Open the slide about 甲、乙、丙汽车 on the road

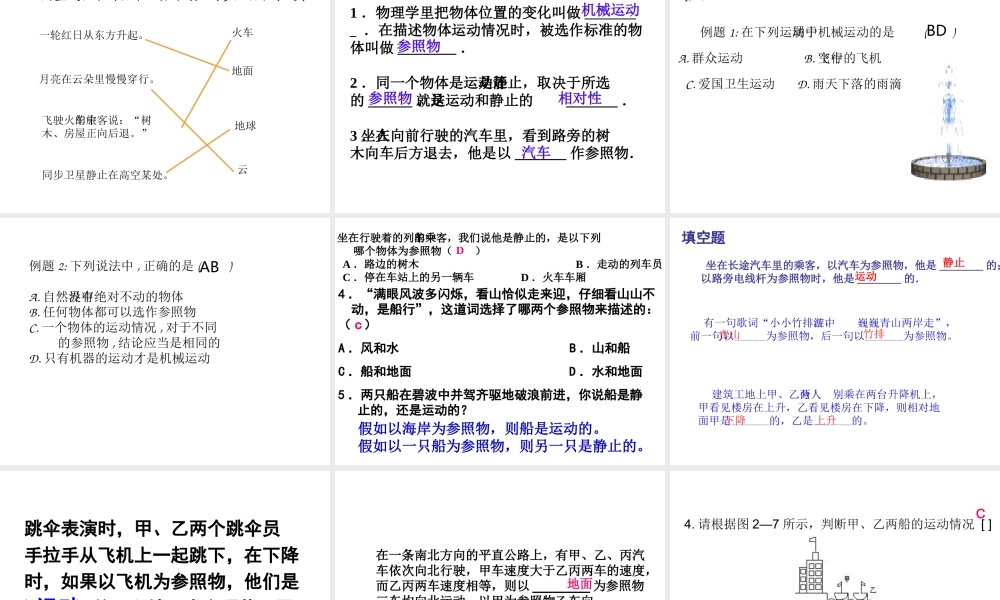click(499, 536)
